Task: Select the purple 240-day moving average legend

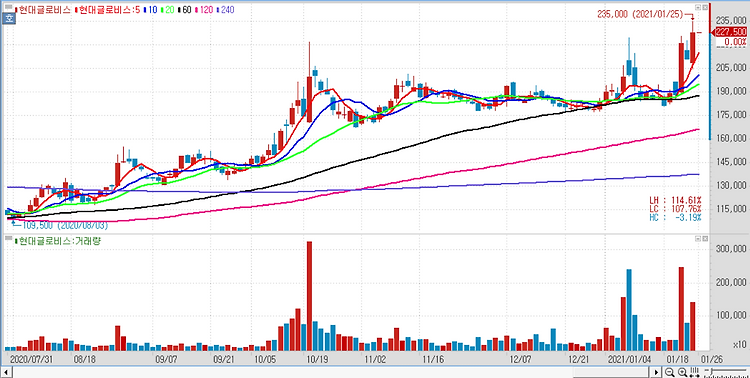Action: (225, 10)
